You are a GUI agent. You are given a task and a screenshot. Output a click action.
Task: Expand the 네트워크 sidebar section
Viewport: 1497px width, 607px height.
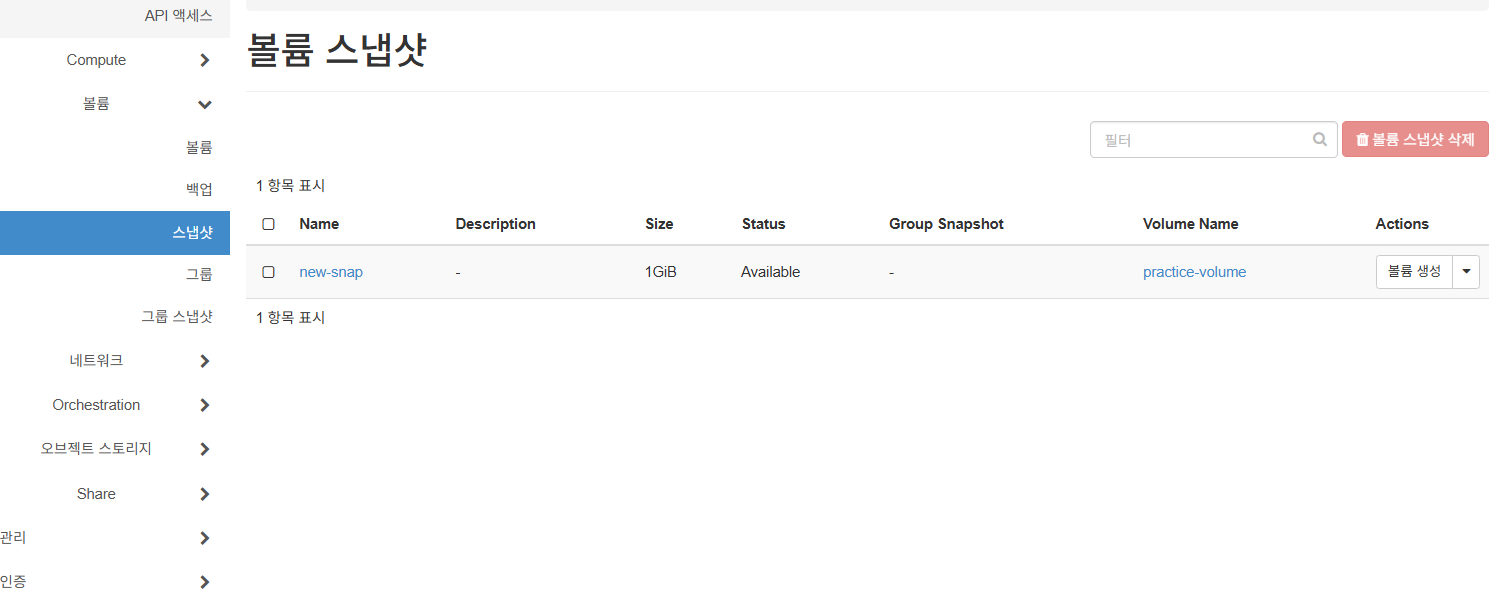[204, 361]
